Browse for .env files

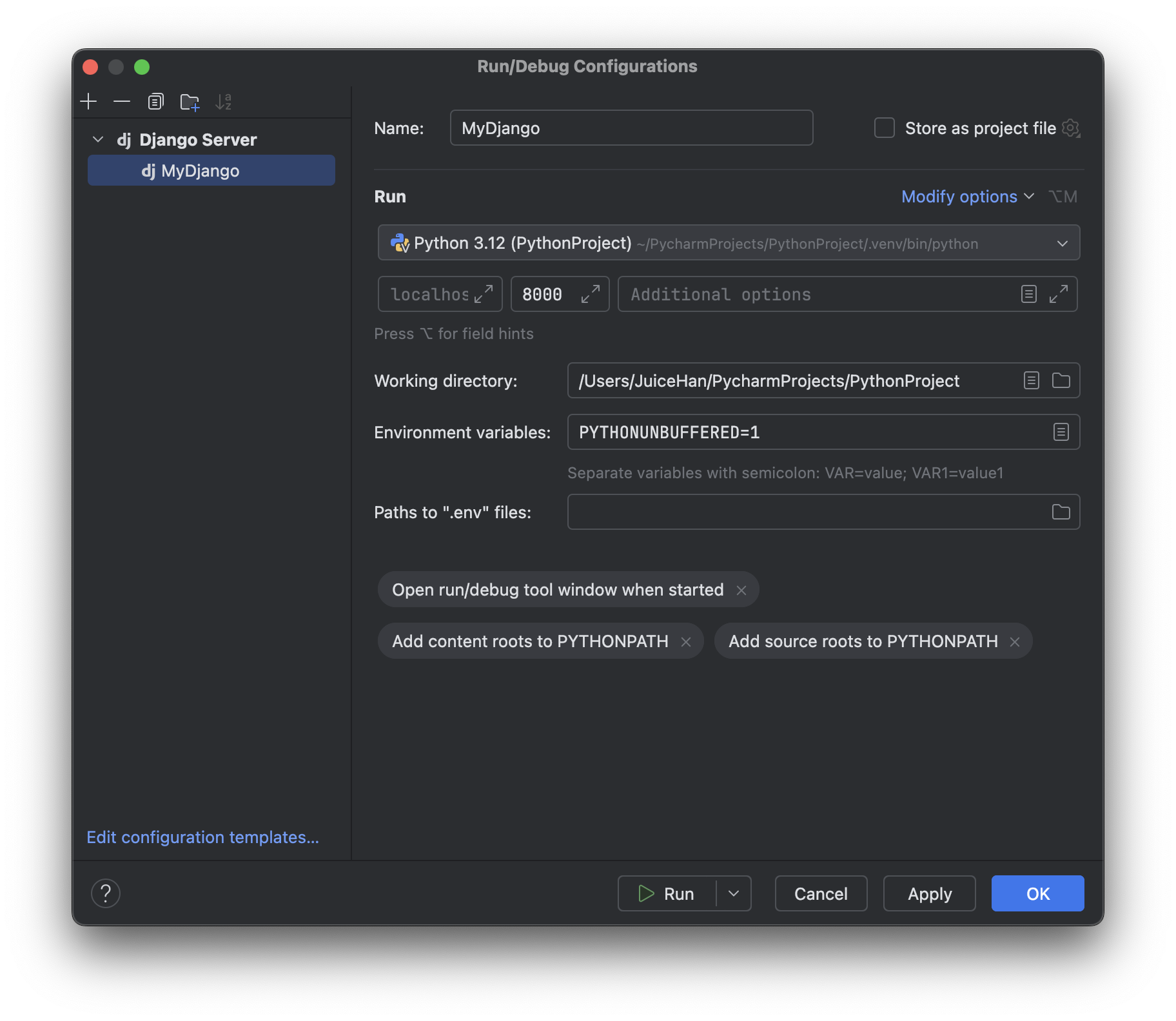click(x=1061, y=512)
